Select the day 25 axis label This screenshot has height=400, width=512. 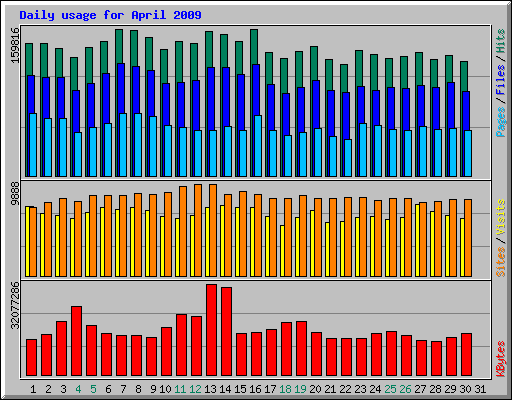[390, 389]
